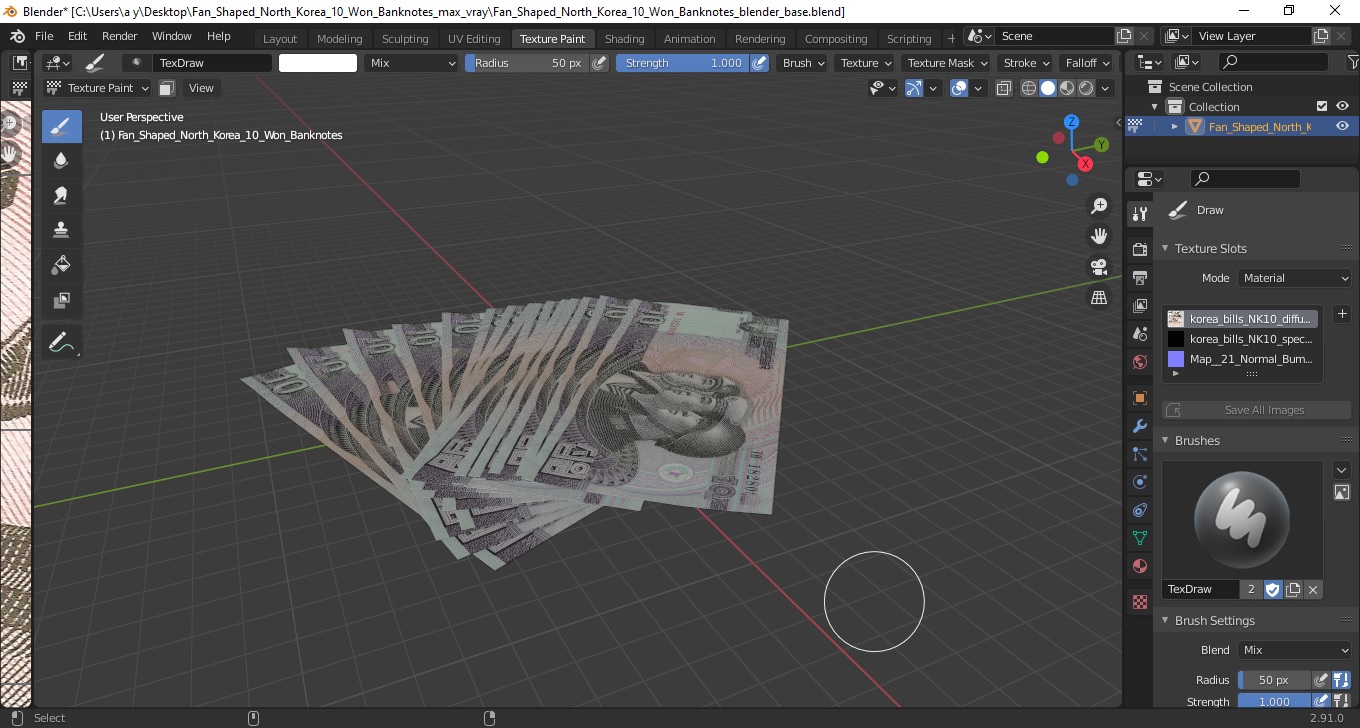Click the viewport zoom magnifier icon
The width and height of the screenshot is (1360, 728).
tap(1099, 206)
